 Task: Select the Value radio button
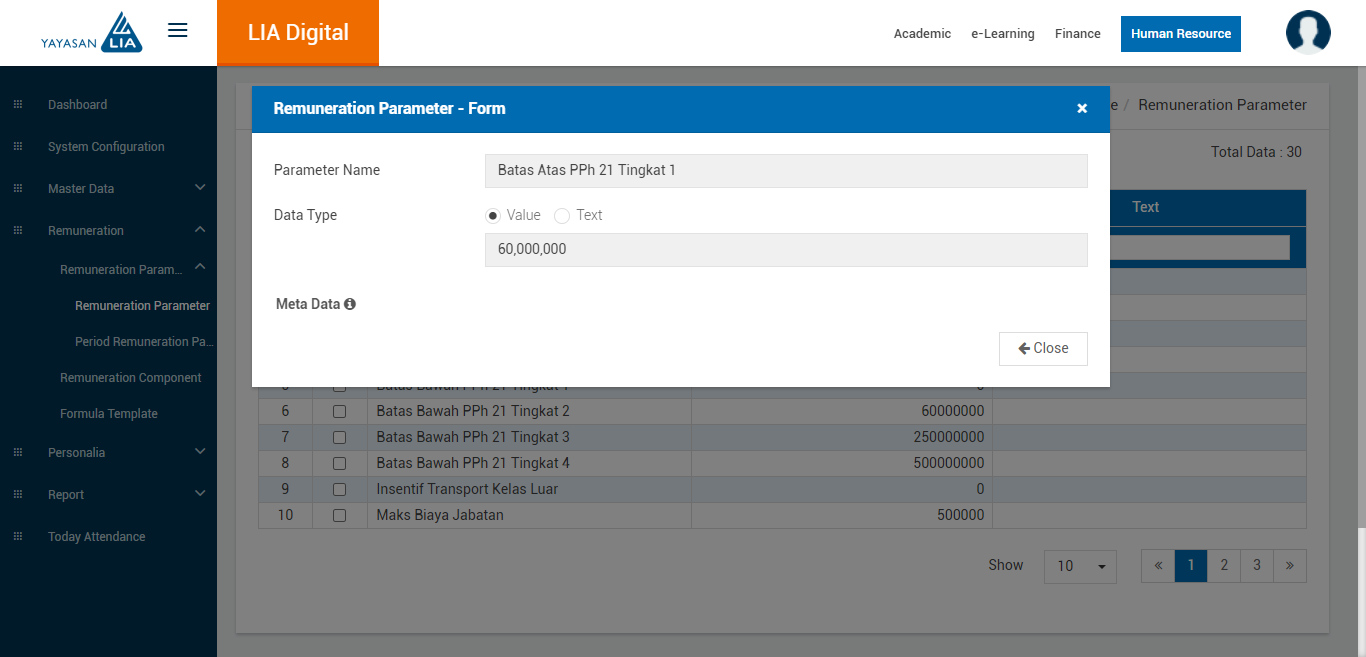point(493,215)
